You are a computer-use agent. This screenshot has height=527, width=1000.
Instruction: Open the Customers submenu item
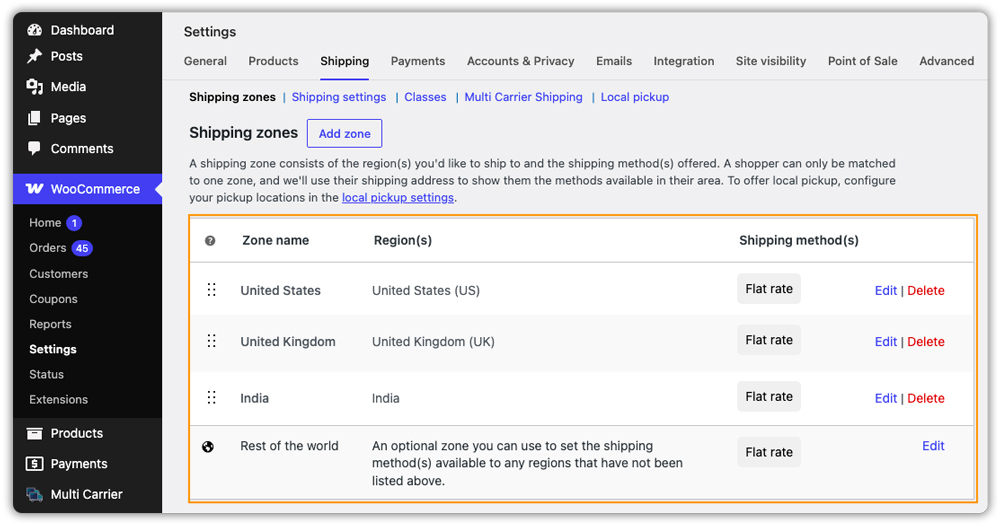pos(59,274)
